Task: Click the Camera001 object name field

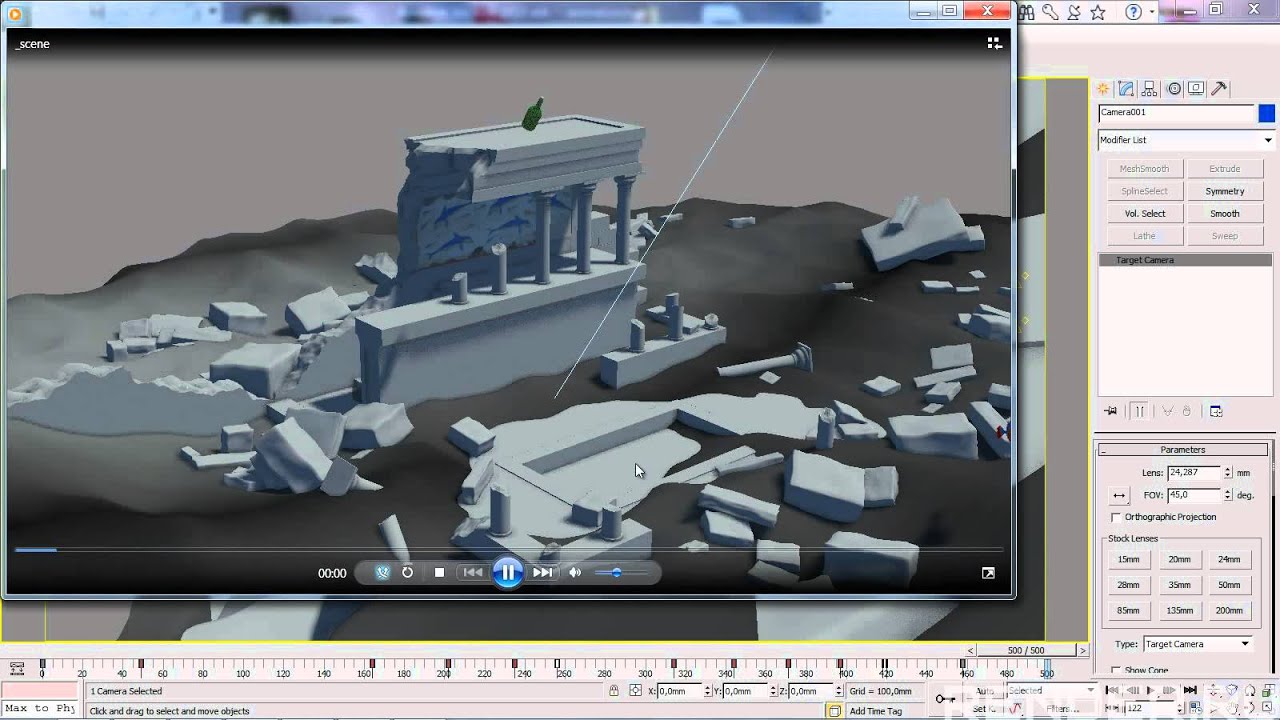Action: [x=1176, y=113]
